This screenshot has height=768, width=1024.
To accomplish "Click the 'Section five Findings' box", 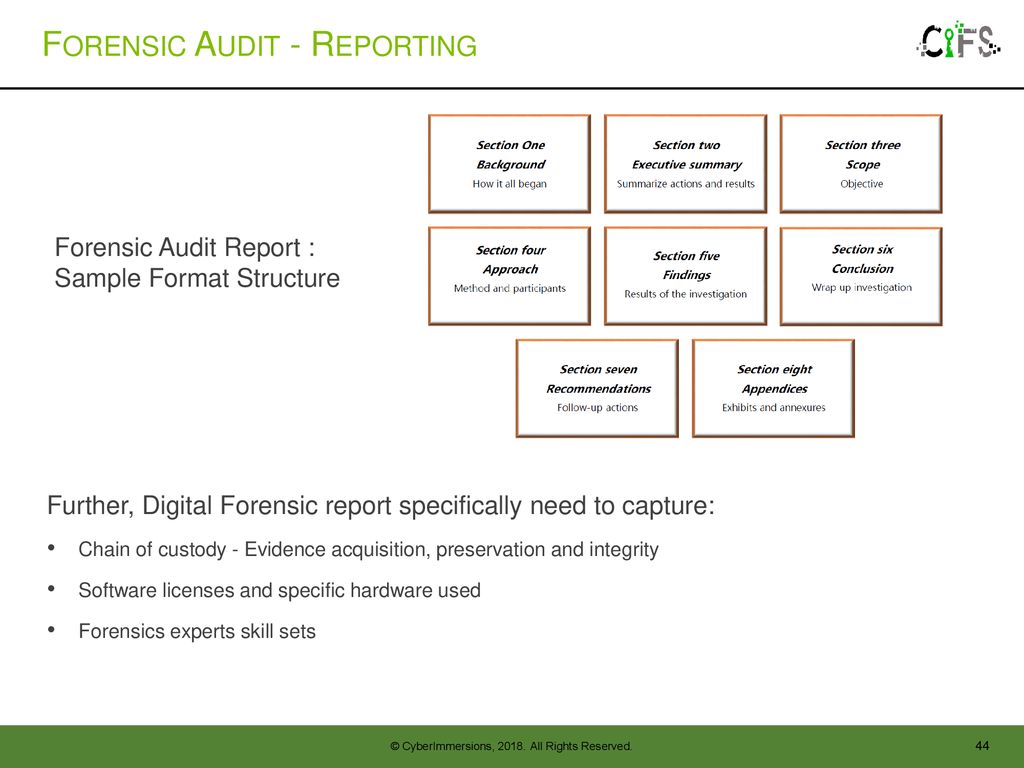I will (x=686, y=276).
